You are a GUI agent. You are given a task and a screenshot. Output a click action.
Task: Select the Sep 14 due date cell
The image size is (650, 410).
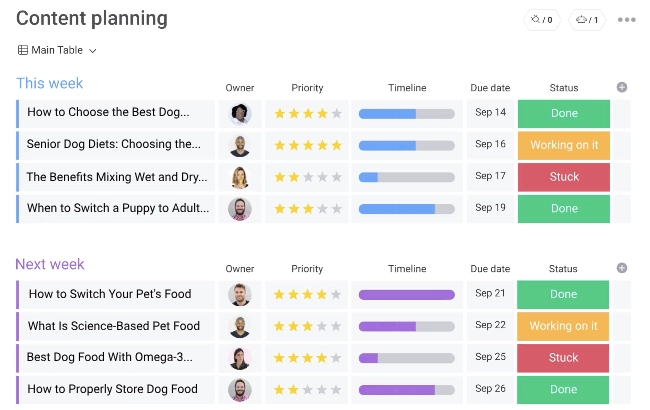point(490,112)
